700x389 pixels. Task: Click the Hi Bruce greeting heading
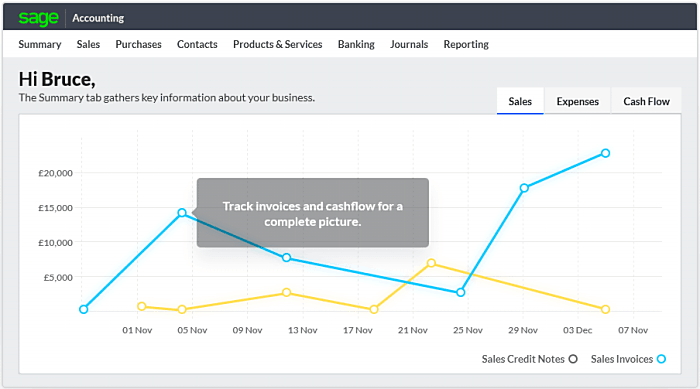tap(57, 79)
